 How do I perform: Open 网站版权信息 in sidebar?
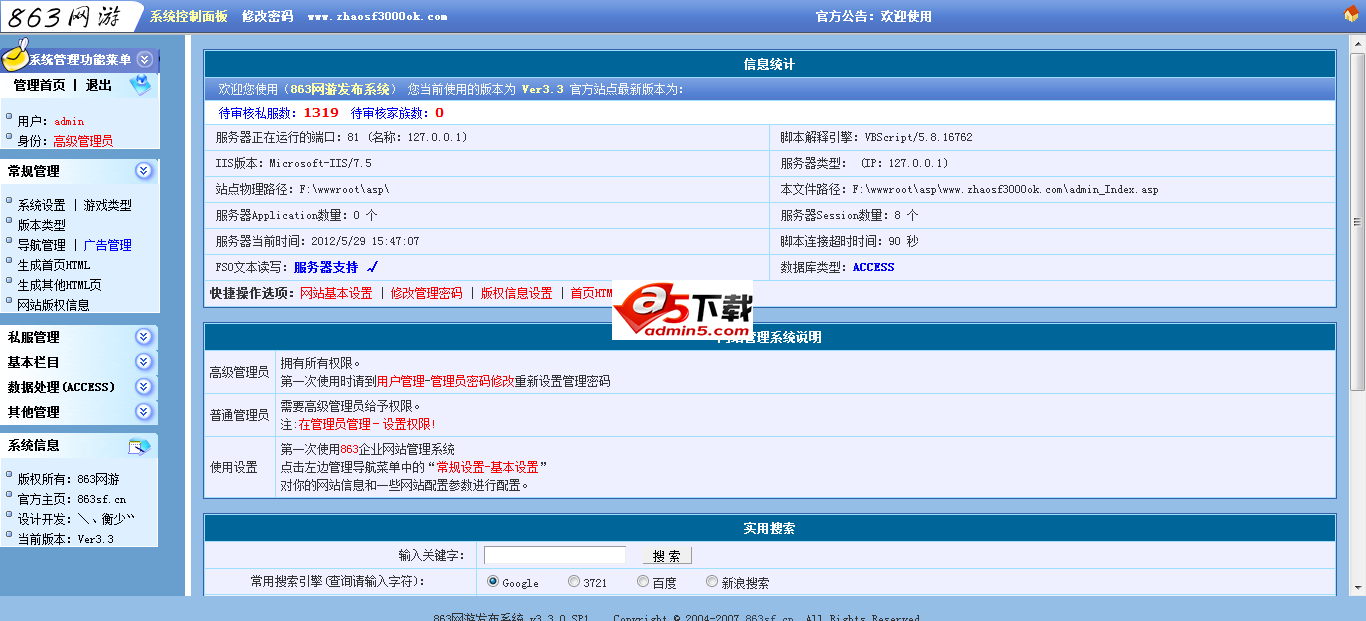click(x=54, y=305)
